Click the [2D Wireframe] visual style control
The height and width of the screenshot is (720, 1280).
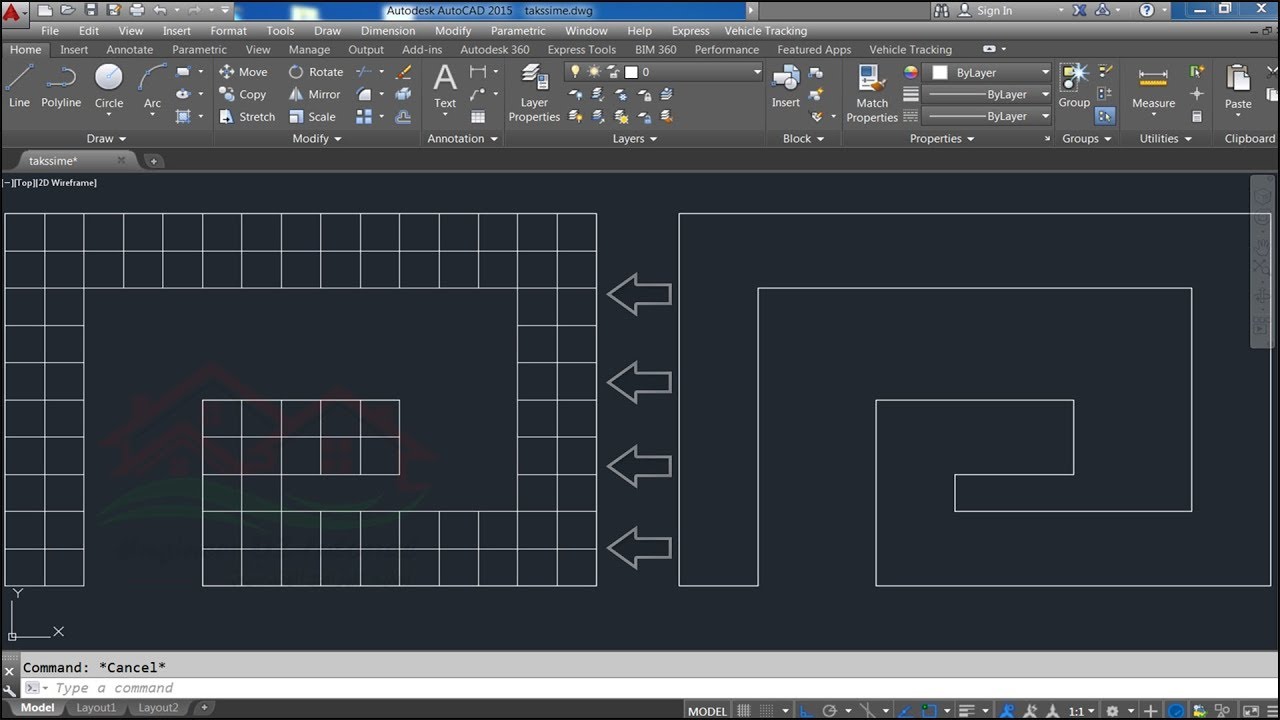click(x=66, y=183)
